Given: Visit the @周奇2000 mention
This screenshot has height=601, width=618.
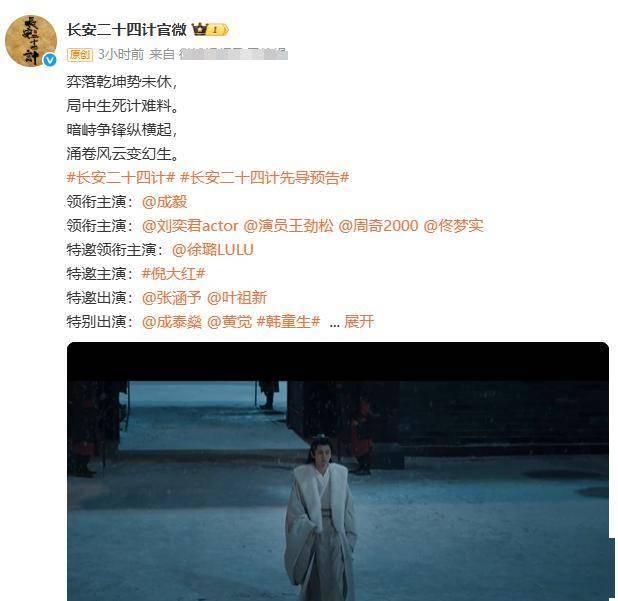Looking at the screenshot, I should click(378, 226).
